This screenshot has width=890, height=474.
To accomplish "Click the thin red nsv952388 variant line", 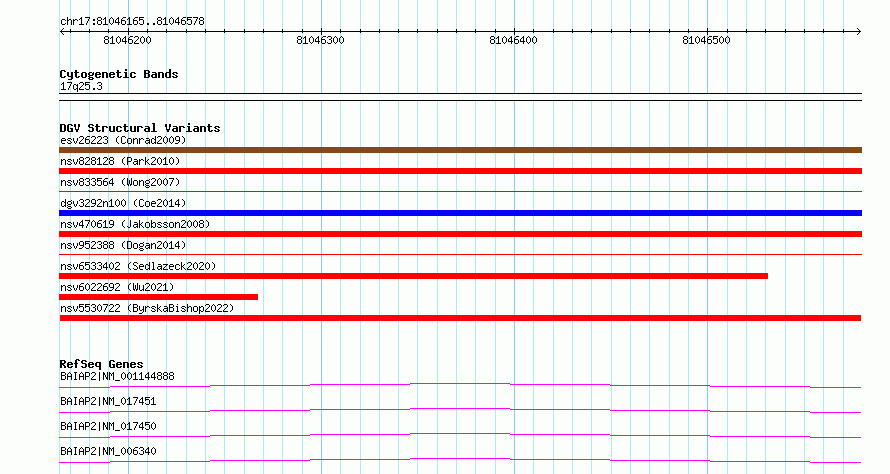I will coord(460,255).
